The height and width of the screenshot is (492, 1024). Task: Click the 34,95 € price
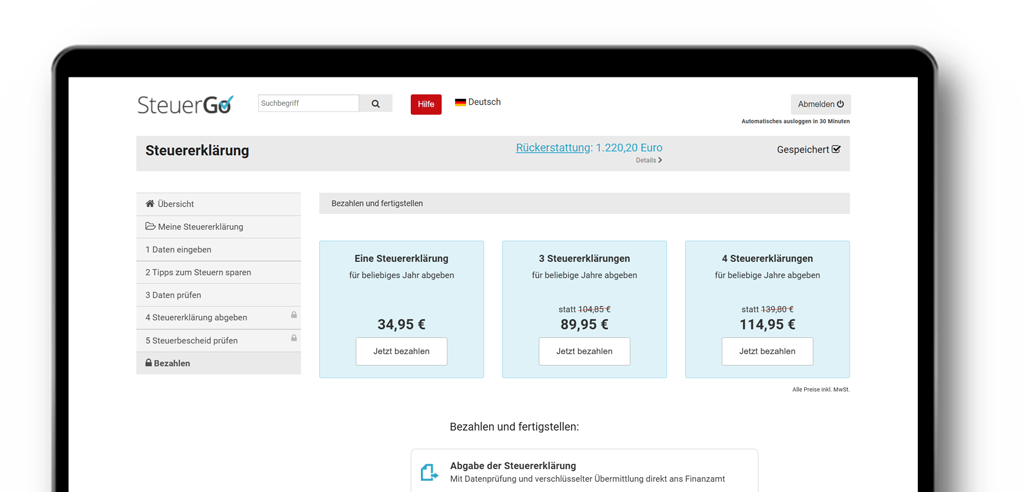[x=402, y=325]
